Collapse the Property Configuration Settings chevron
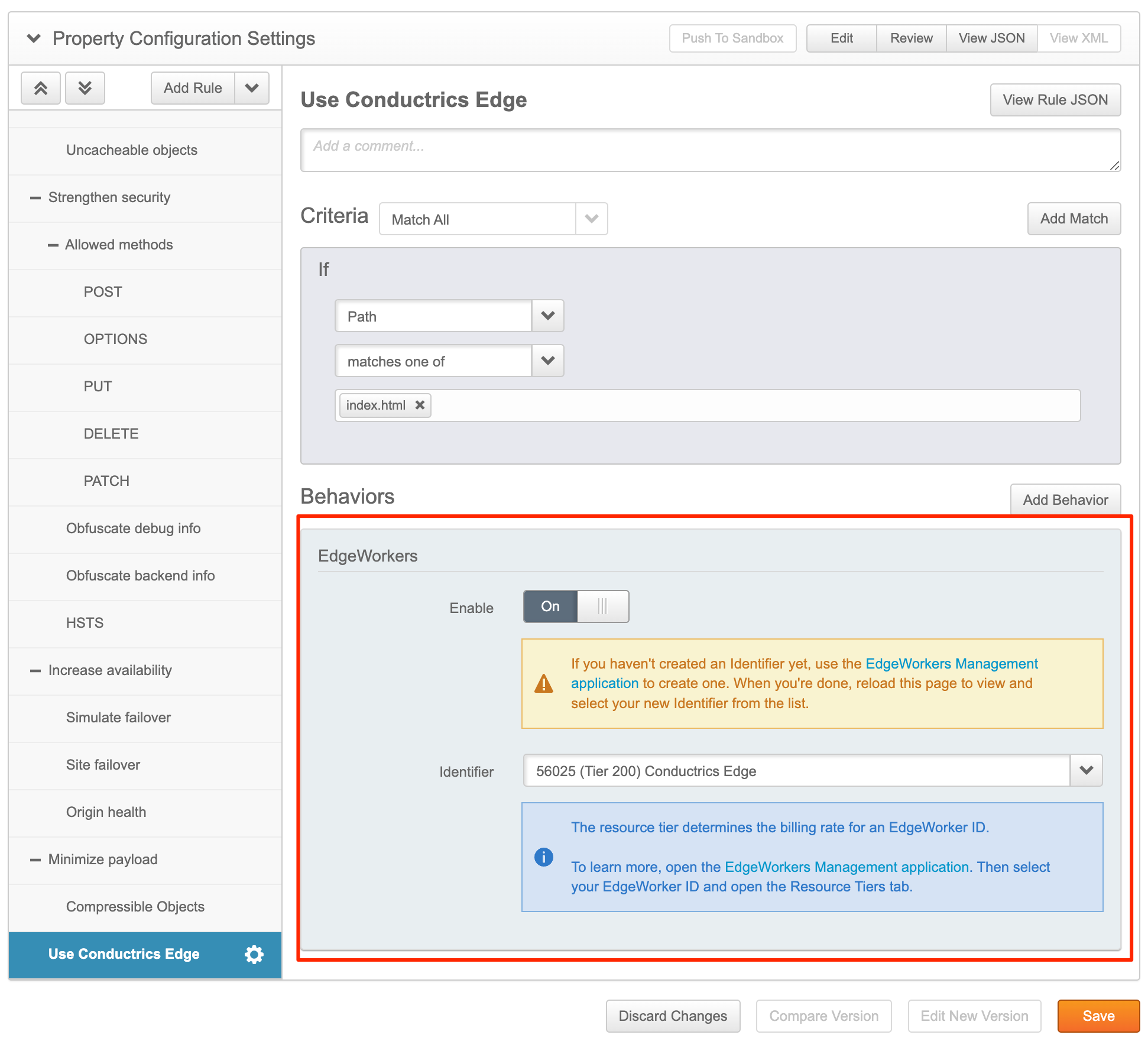1148x1038 pixels. click(x=34, y=38)
